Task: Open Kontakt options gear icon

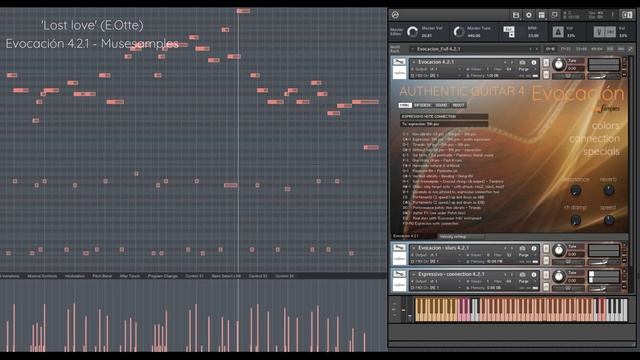Action: 529,15
